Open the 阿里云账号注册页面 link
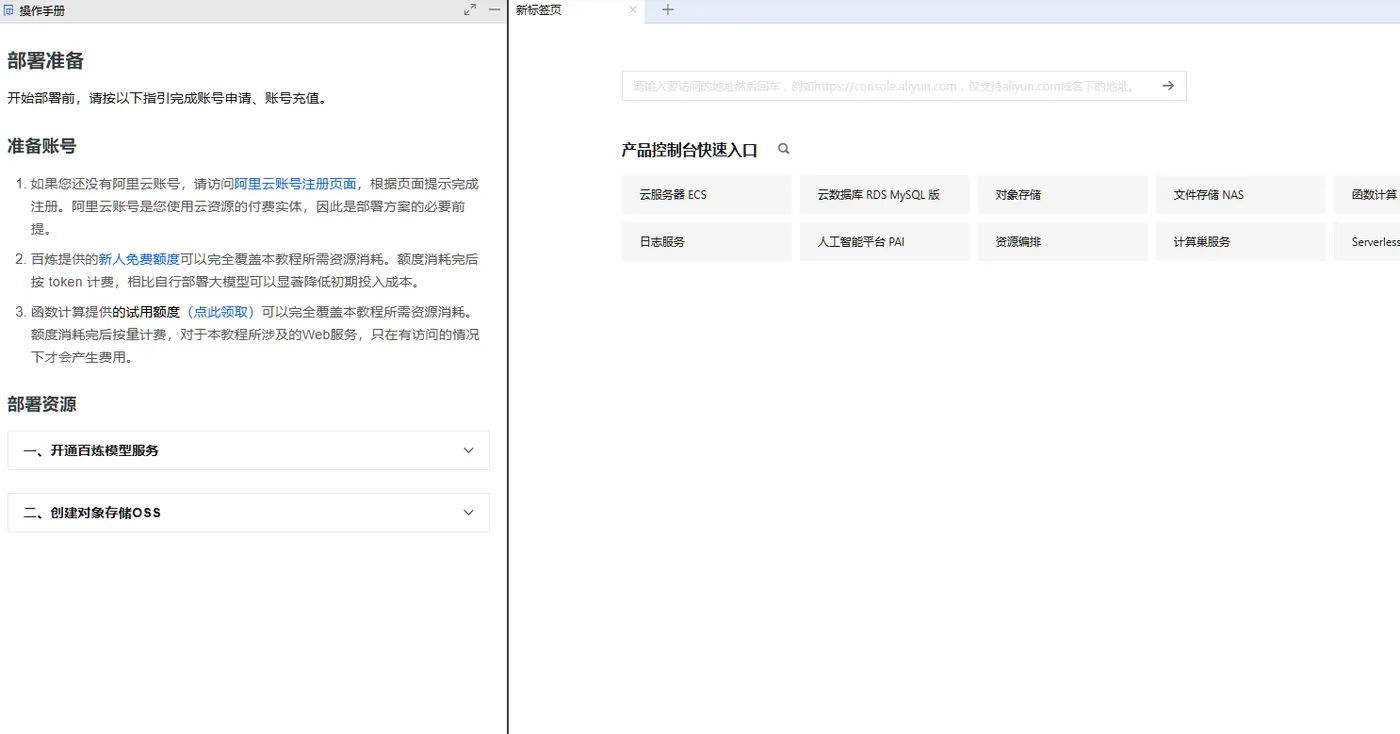 (295, 184)
